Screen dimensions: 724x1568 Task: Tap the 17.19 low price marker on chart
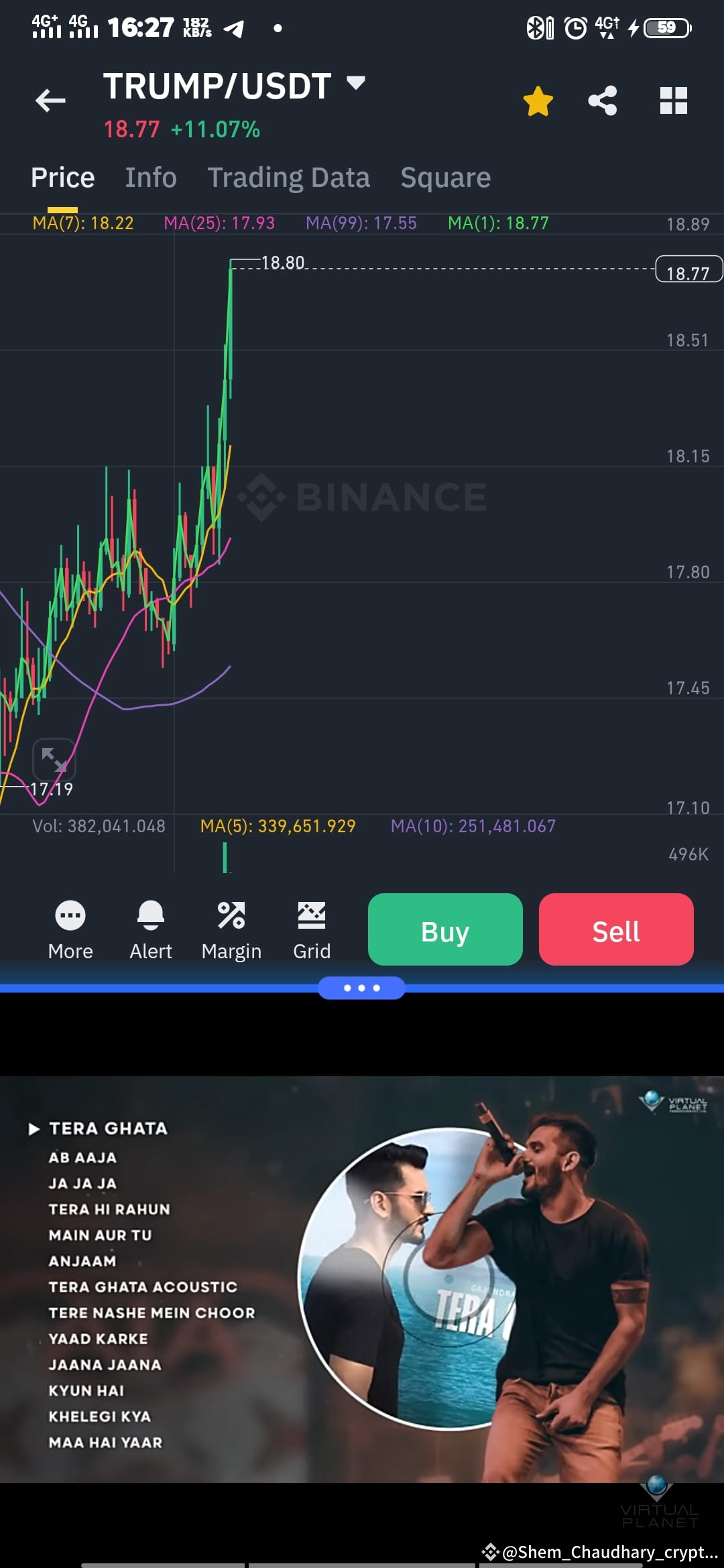tap(51, 789)
